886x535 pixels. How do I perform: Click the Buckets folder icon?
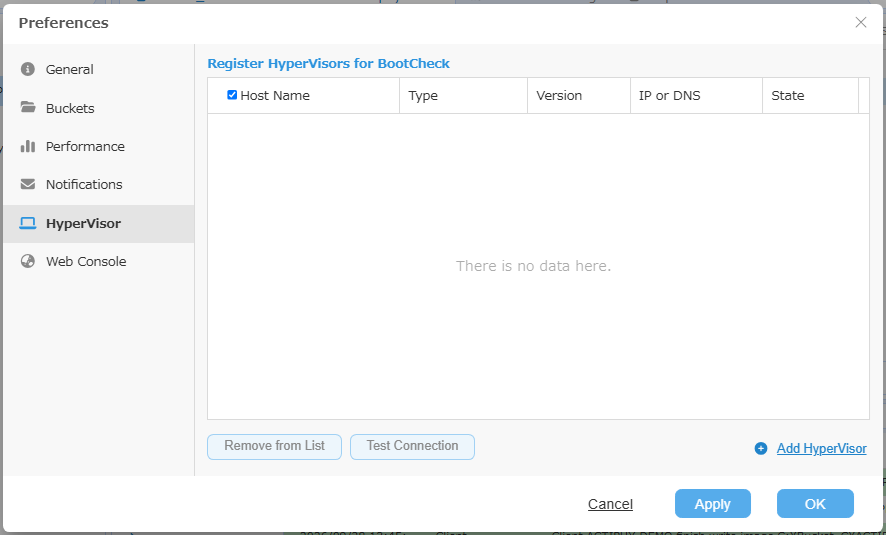point(28,107)
